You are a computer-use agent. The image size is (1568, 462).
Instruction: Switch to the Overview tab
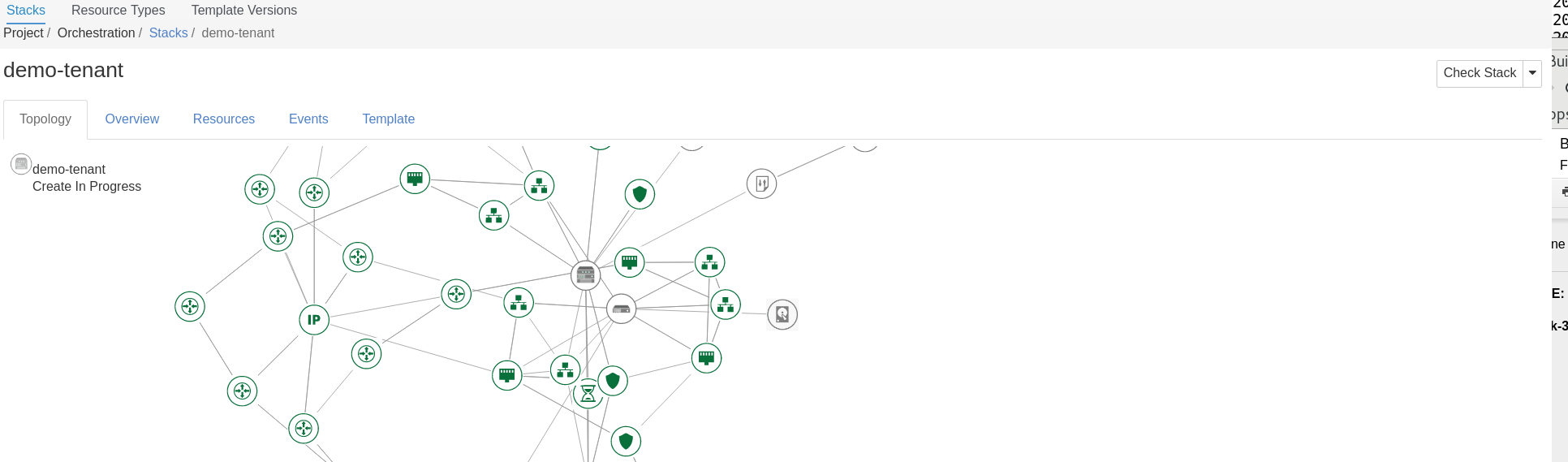pos(132,119)
